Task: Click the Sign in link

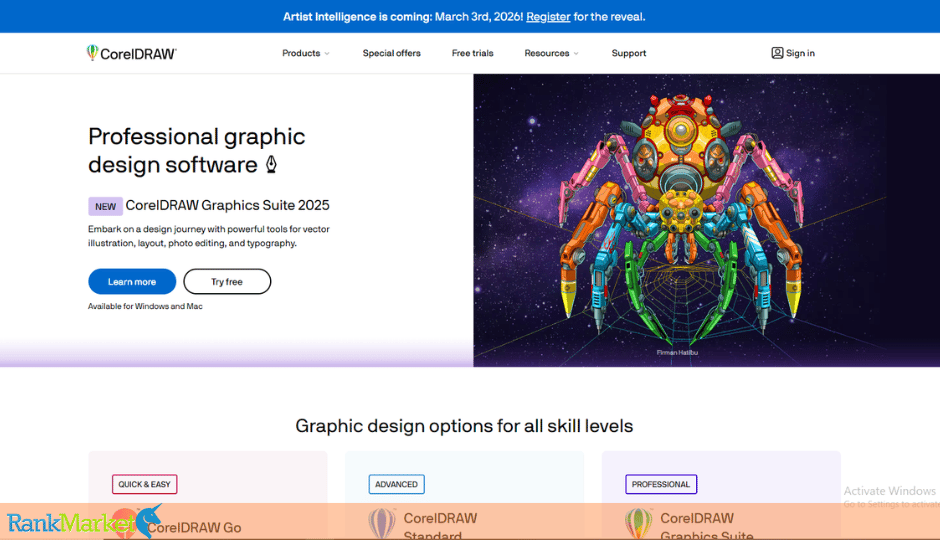Action: pos(800,53)
